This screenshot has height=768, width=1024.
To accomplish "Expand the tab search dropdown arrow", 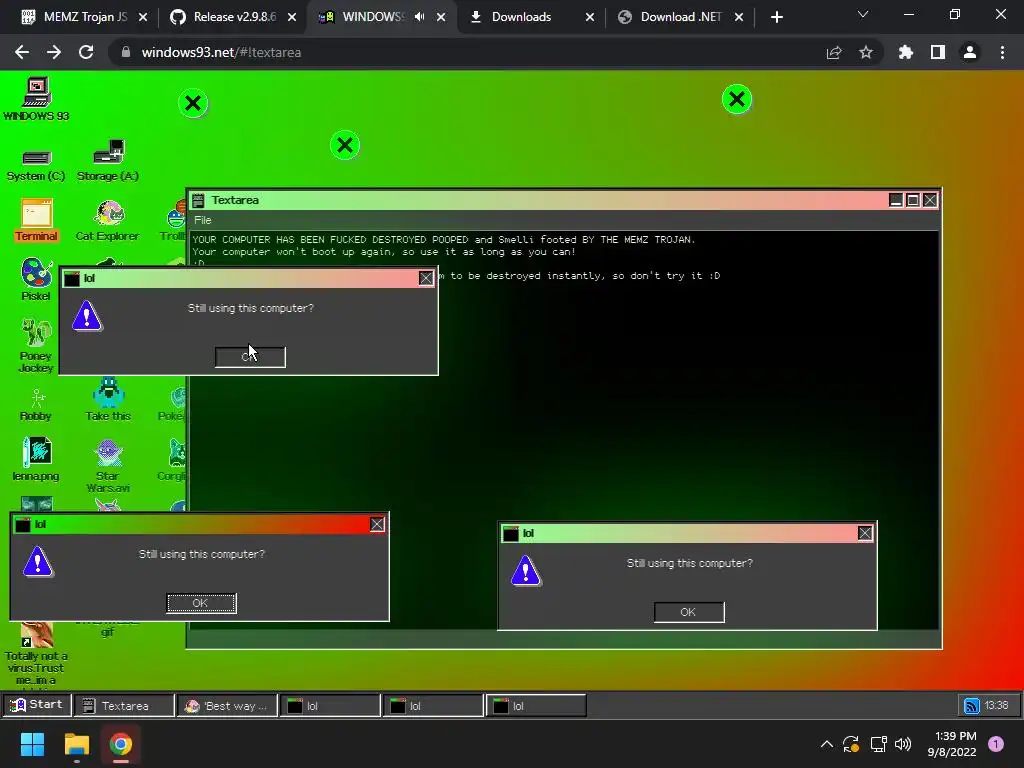I will point(863,14).
